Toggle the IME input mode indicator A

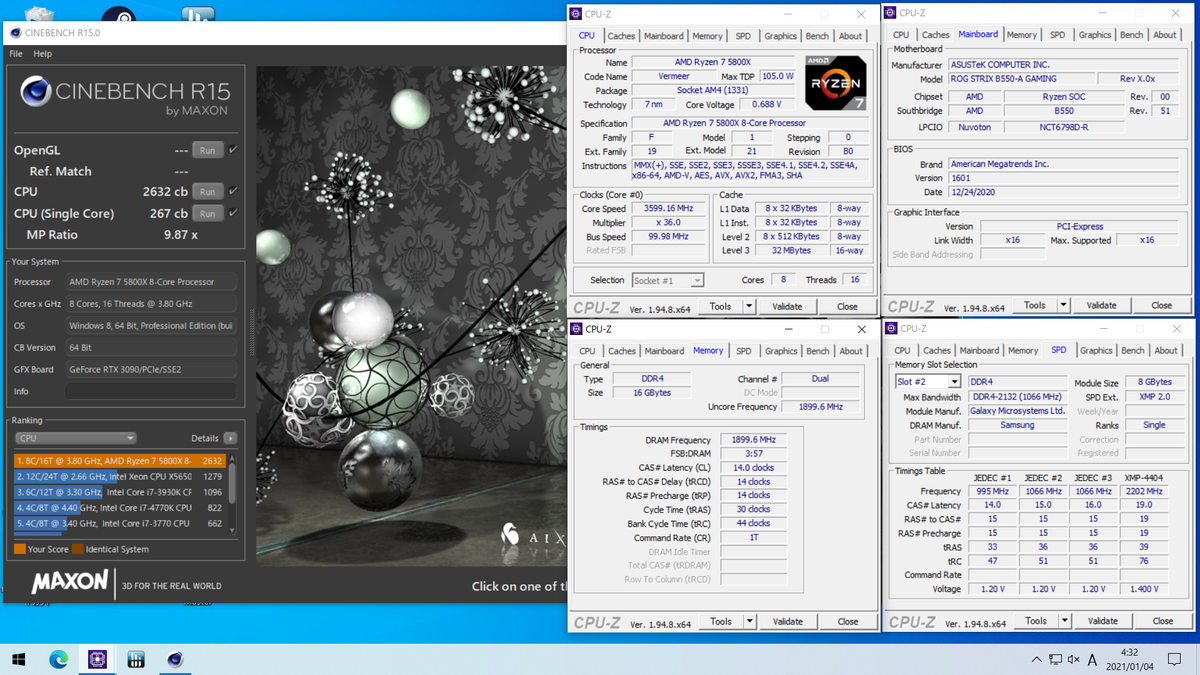coord(1092,659)
